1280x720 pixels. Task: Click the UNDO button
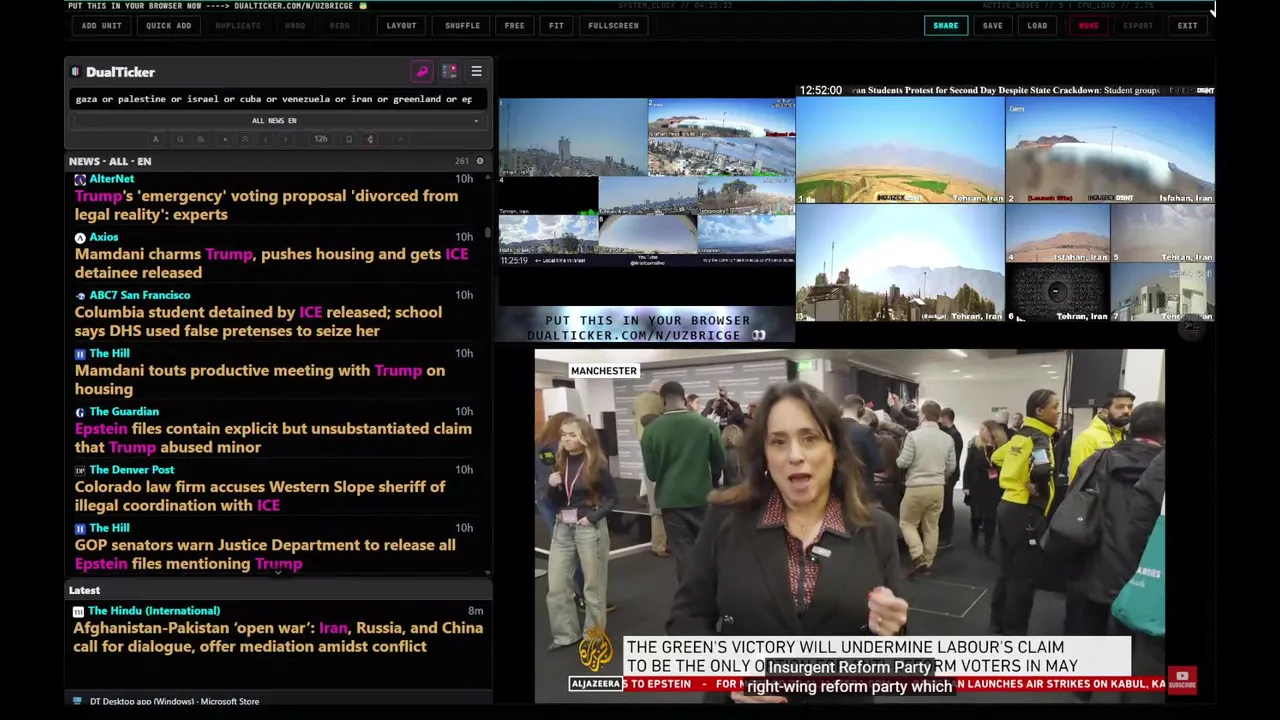click(x=295, y=26)
